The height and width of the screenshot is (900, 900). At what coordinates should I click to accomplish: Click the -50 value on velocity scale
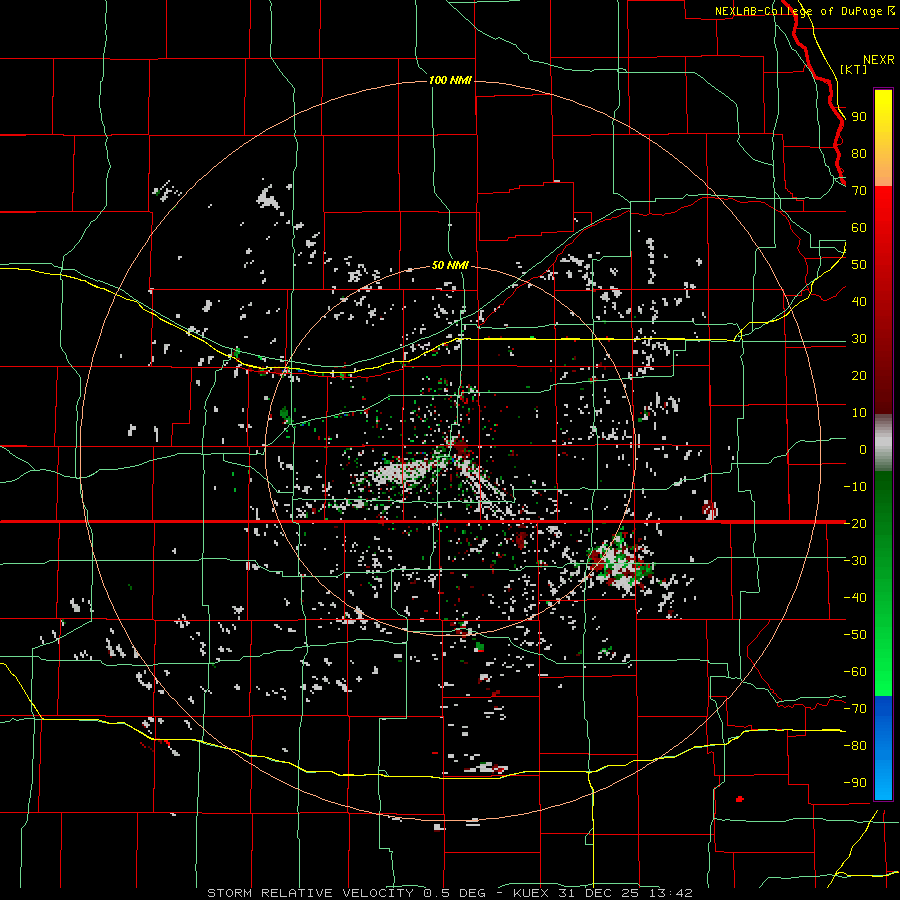click(855, 635)
